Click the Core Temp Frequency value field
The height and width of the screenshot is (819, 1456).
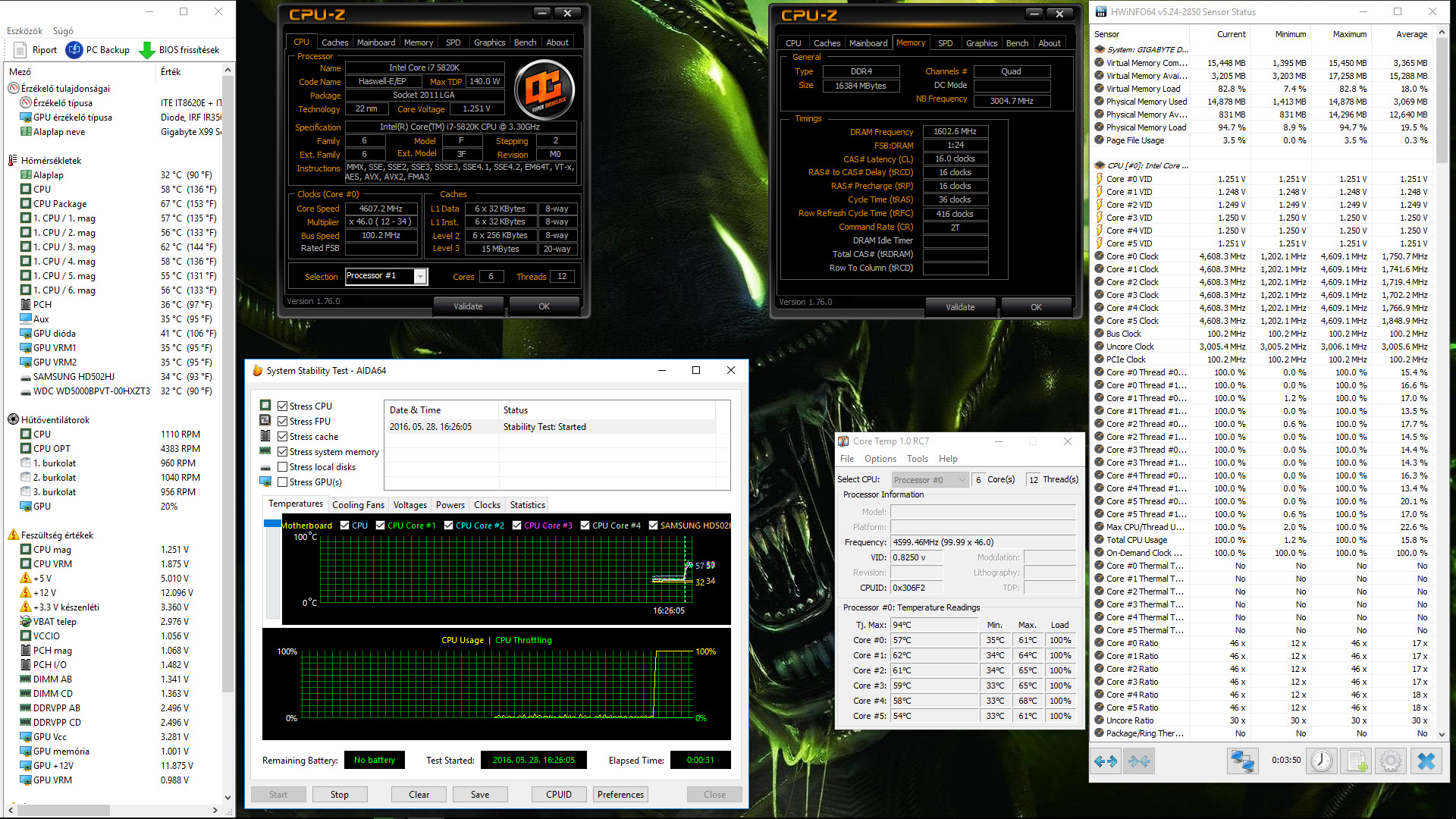click(984, 542)
